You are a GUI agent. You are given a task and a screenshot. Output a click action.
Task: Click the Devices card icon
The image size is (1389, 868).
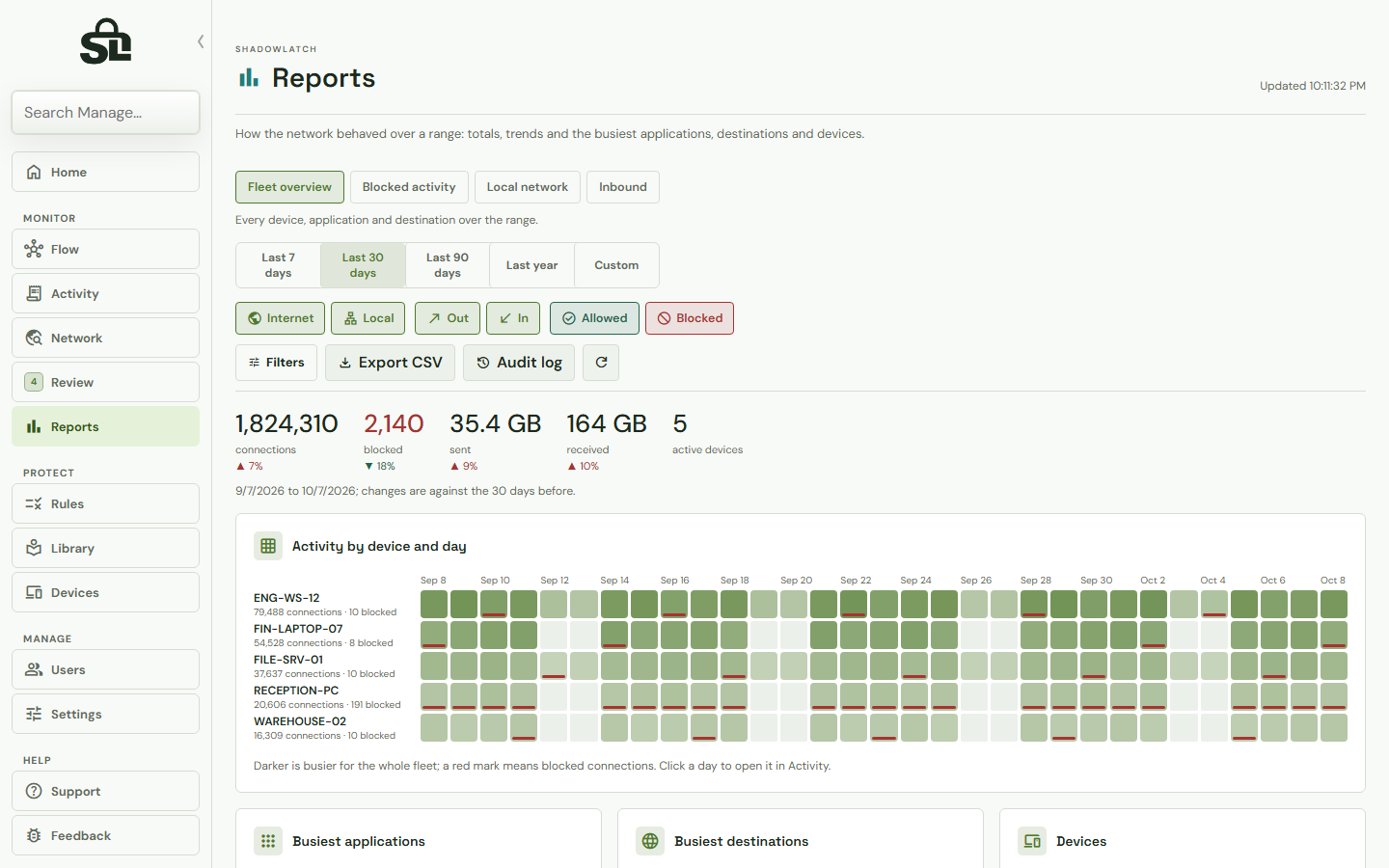[x=1032, y=841]
